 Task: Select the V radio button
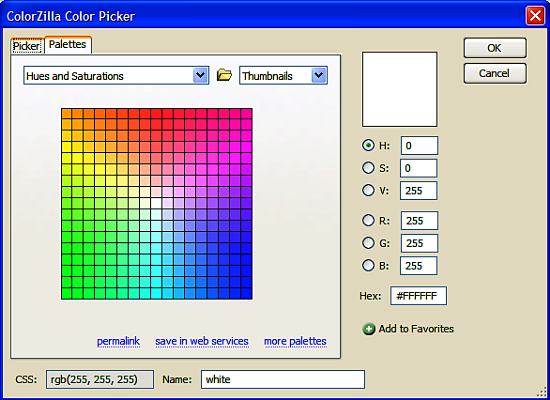point(368,190)
